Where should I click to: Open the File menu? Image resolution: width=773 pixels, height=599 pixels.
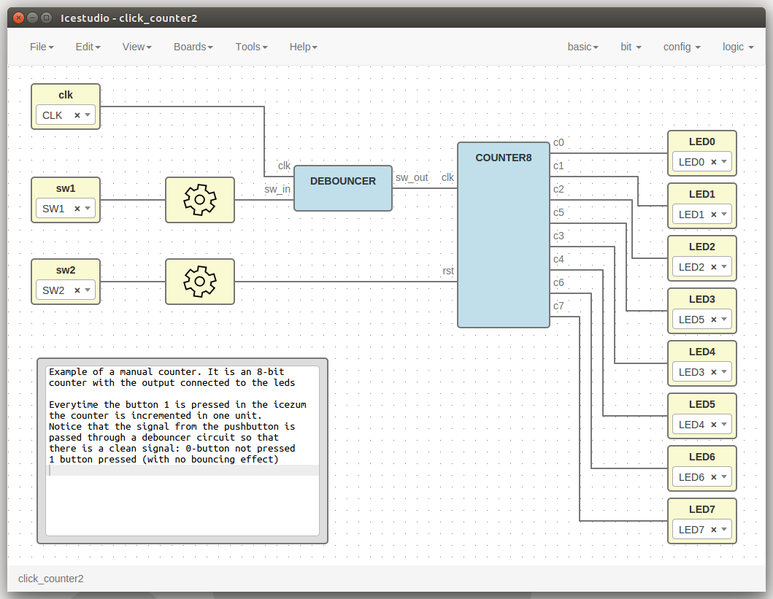coord(41,47)
